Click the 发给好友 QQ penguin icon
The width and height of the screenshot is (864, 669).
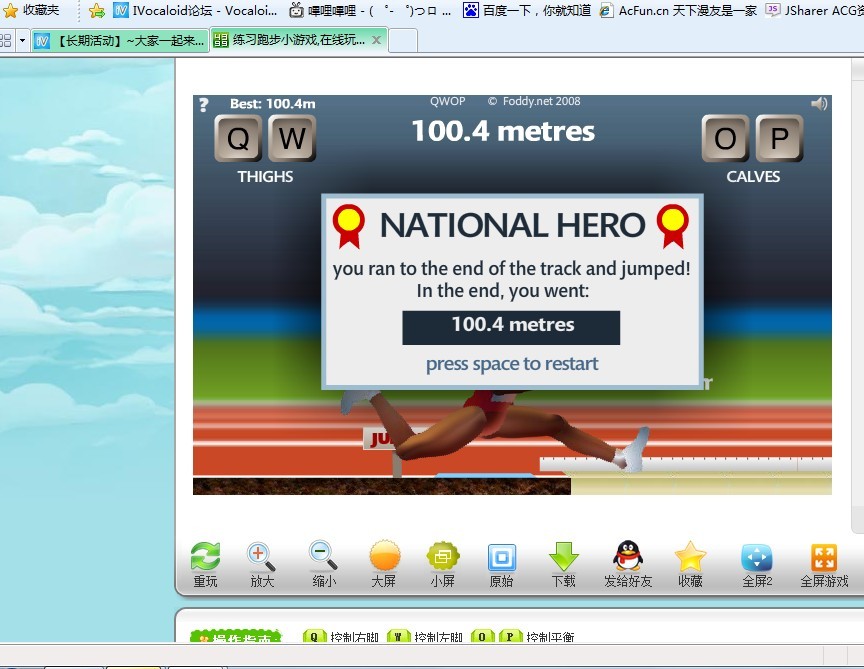click(628, 555)
